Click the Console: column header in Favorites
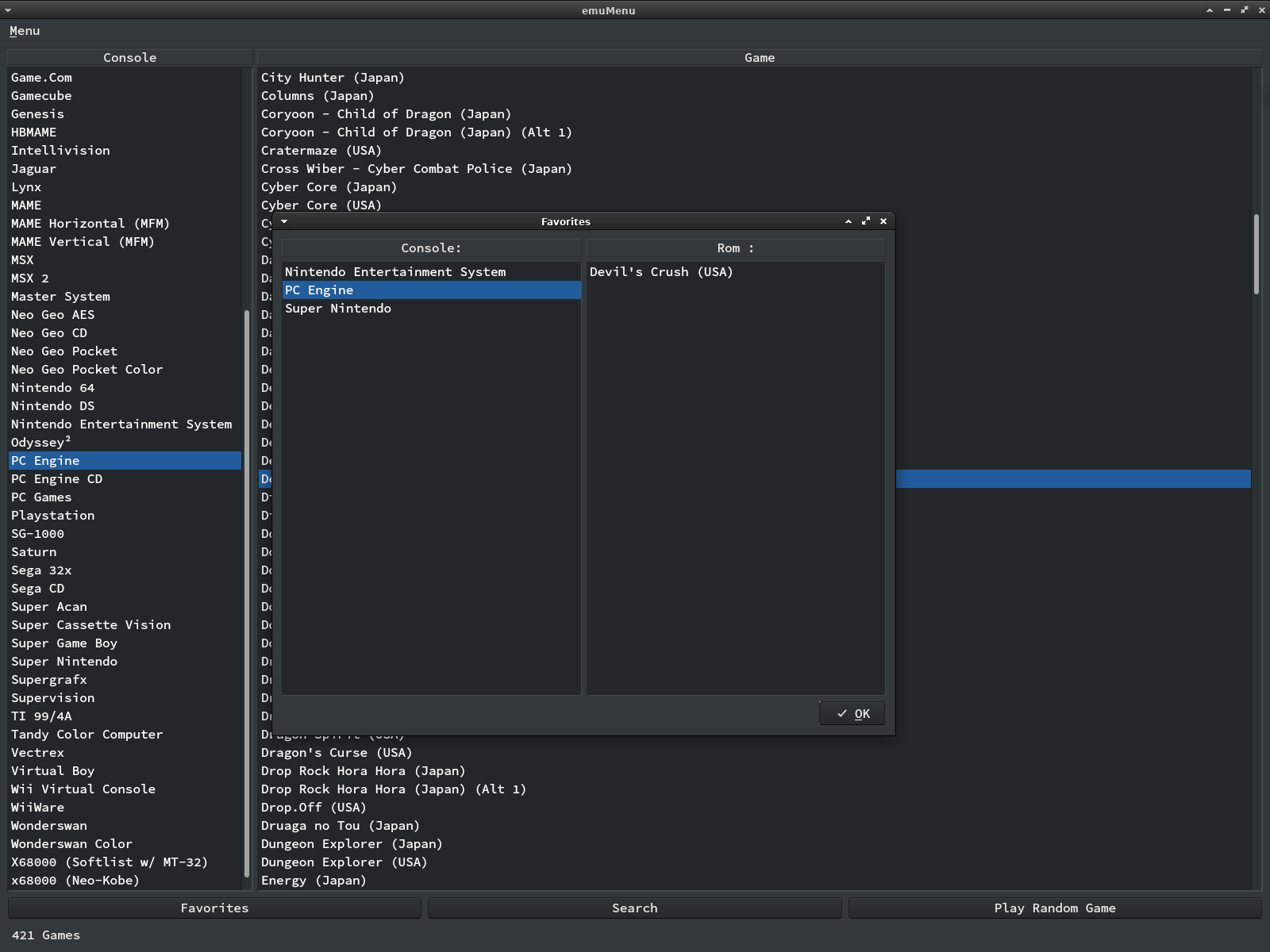The height and width of the screenshot is (952, 1270). [x=431, y=248]
